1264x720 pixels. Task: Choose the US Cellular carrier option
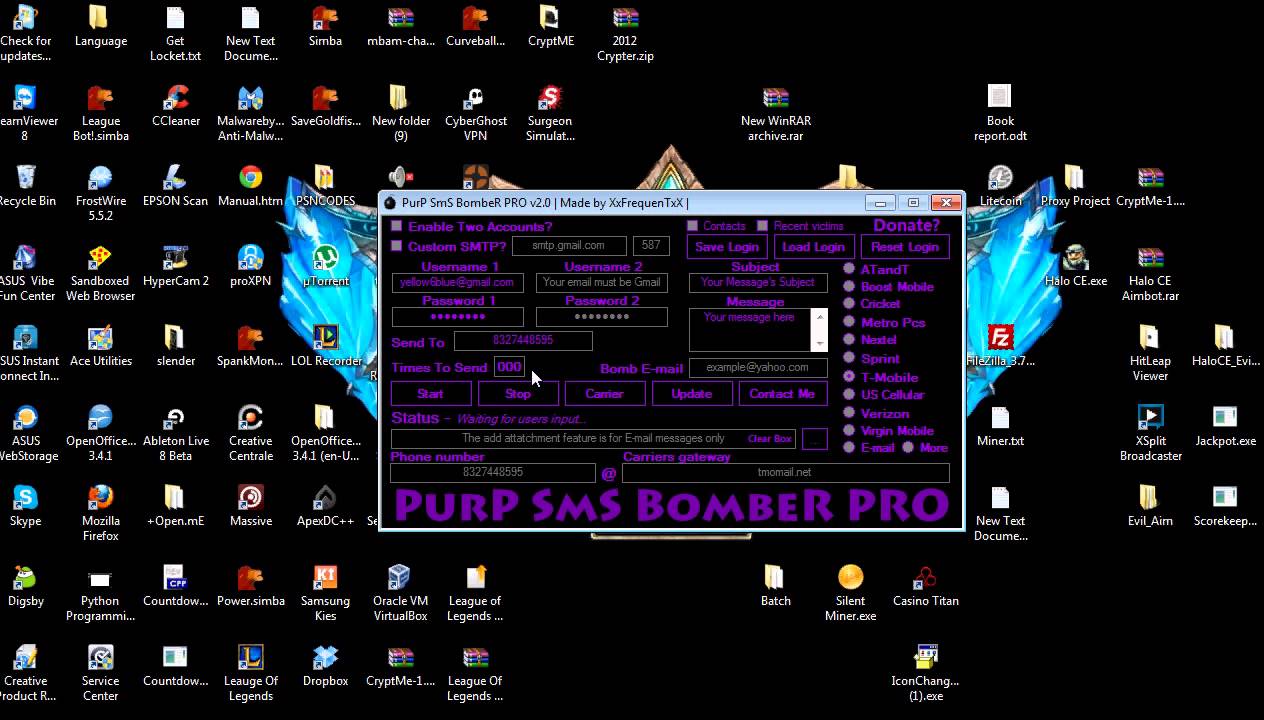[x=849, y=394]
